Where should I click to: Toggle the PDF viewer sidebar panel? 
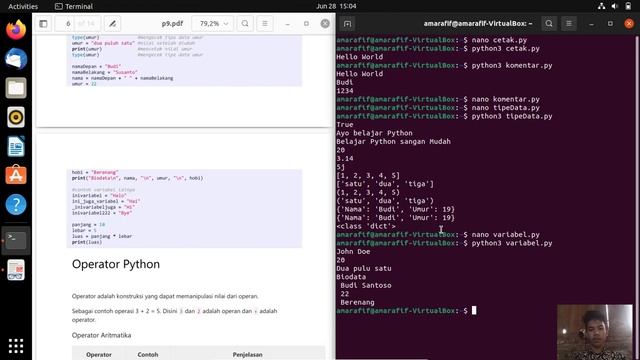(43, 24)
